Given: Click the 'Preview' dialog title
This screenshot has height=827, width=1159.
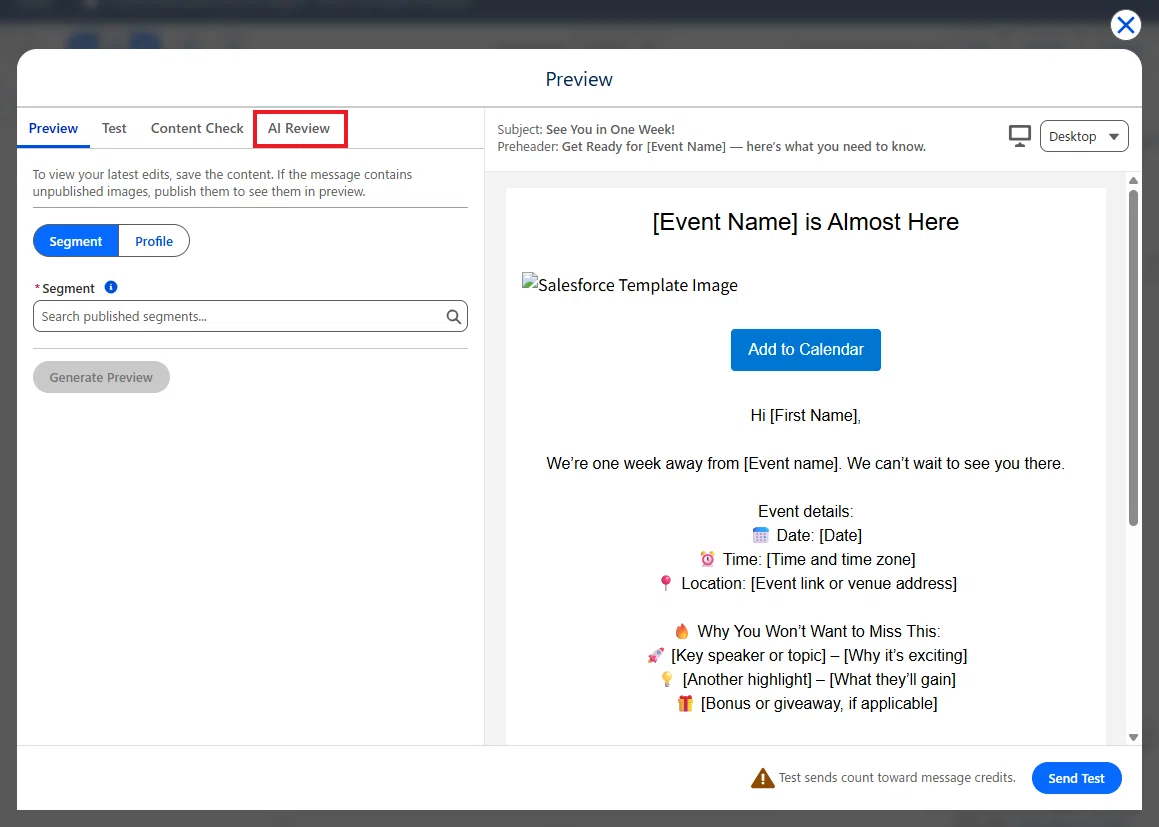Looking at the screenshot, I should [x=579, y=79].
